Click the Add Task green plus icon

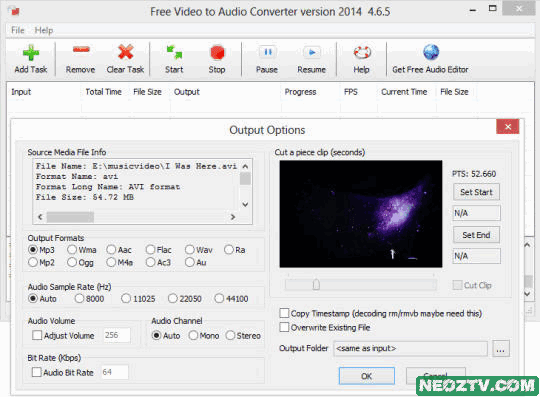[31, 53]
